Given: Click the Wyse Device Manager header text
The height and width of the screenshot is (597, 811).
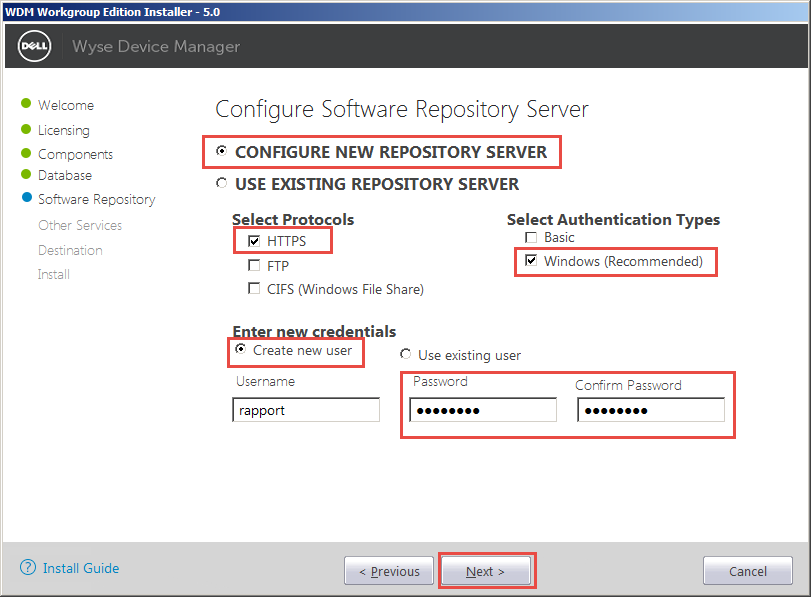Looking at the screenshot, I should [155, 46].
